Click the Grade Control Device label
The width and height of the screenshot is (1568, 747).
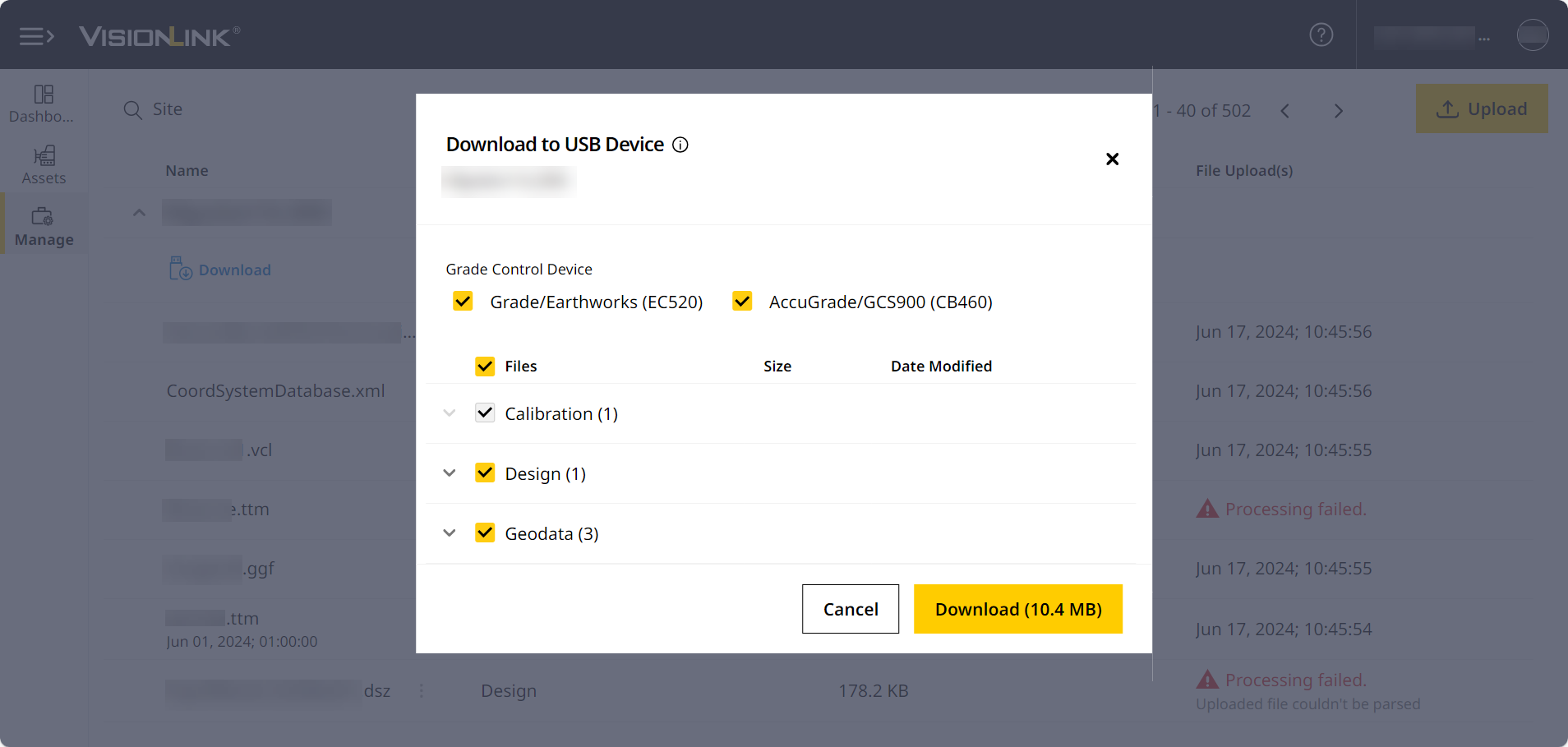tap(519, 270)
